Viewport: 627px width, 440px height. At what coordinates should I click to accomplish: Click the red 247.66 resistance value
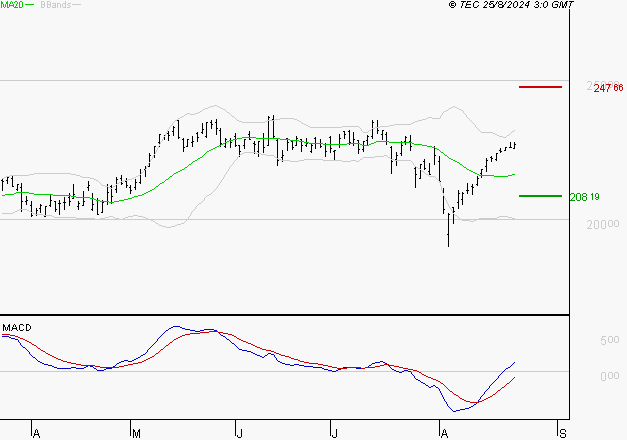(608, 88)
